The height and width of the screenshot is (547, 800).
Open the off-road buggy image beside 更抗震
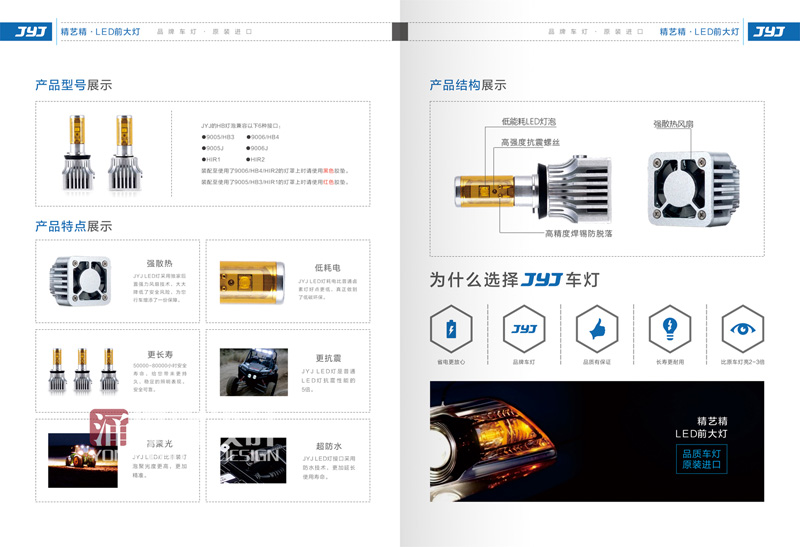254,372
